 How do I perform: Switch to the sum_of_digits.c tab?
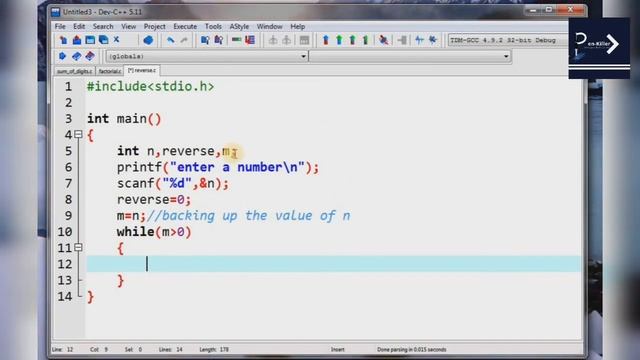(74, 71)
